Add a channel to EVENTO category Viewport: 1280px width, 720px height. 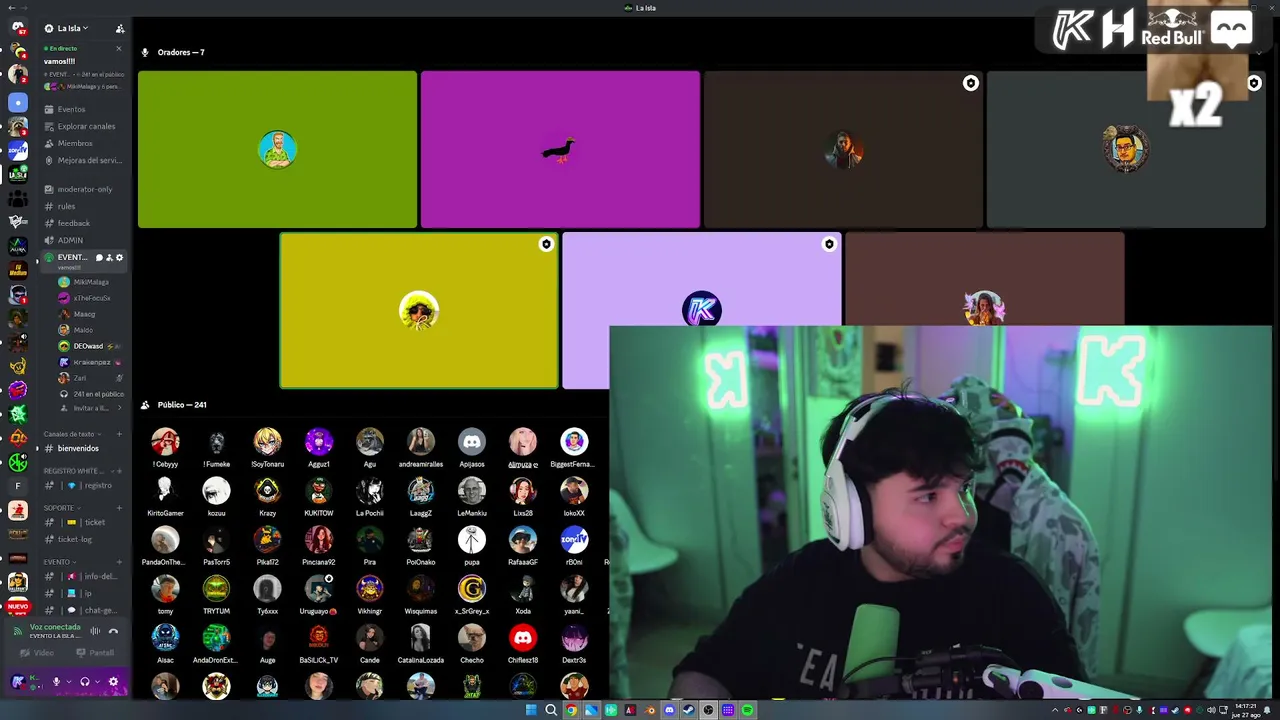(119, 562)
